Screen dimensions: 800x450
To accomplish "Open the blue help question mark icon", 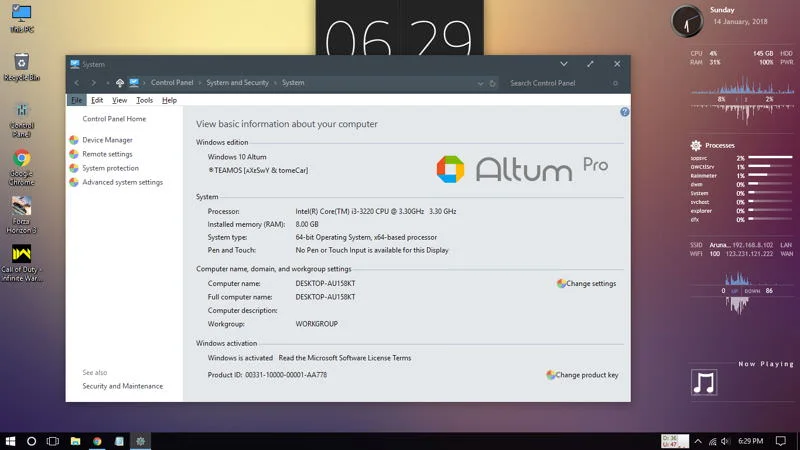I will pyautogui.click(x=624, y=112).
